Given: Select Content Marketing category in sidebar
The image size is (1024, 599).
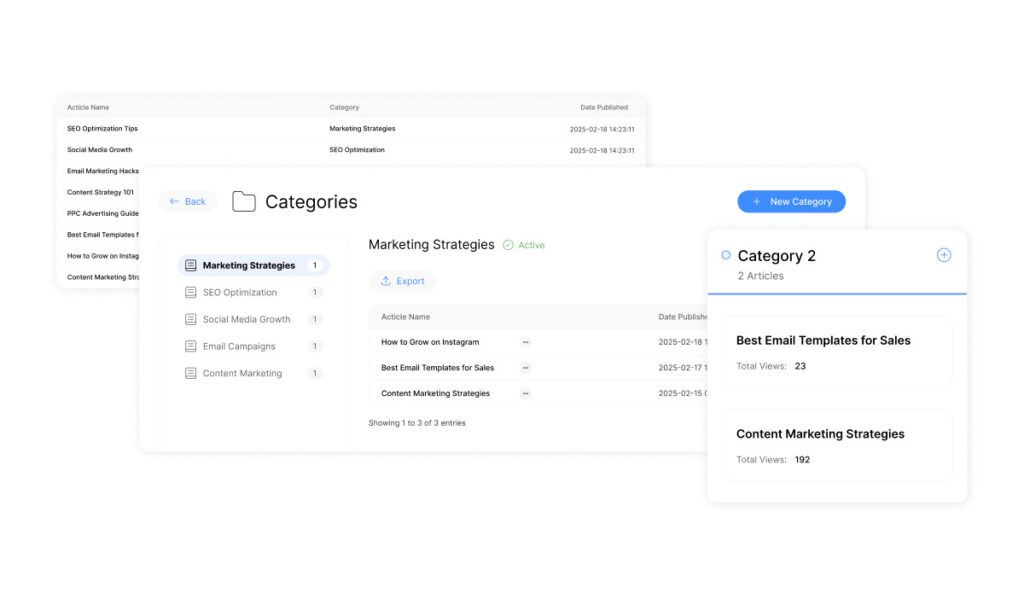Looking at the screenshot, I should click(x=242, y=374).
